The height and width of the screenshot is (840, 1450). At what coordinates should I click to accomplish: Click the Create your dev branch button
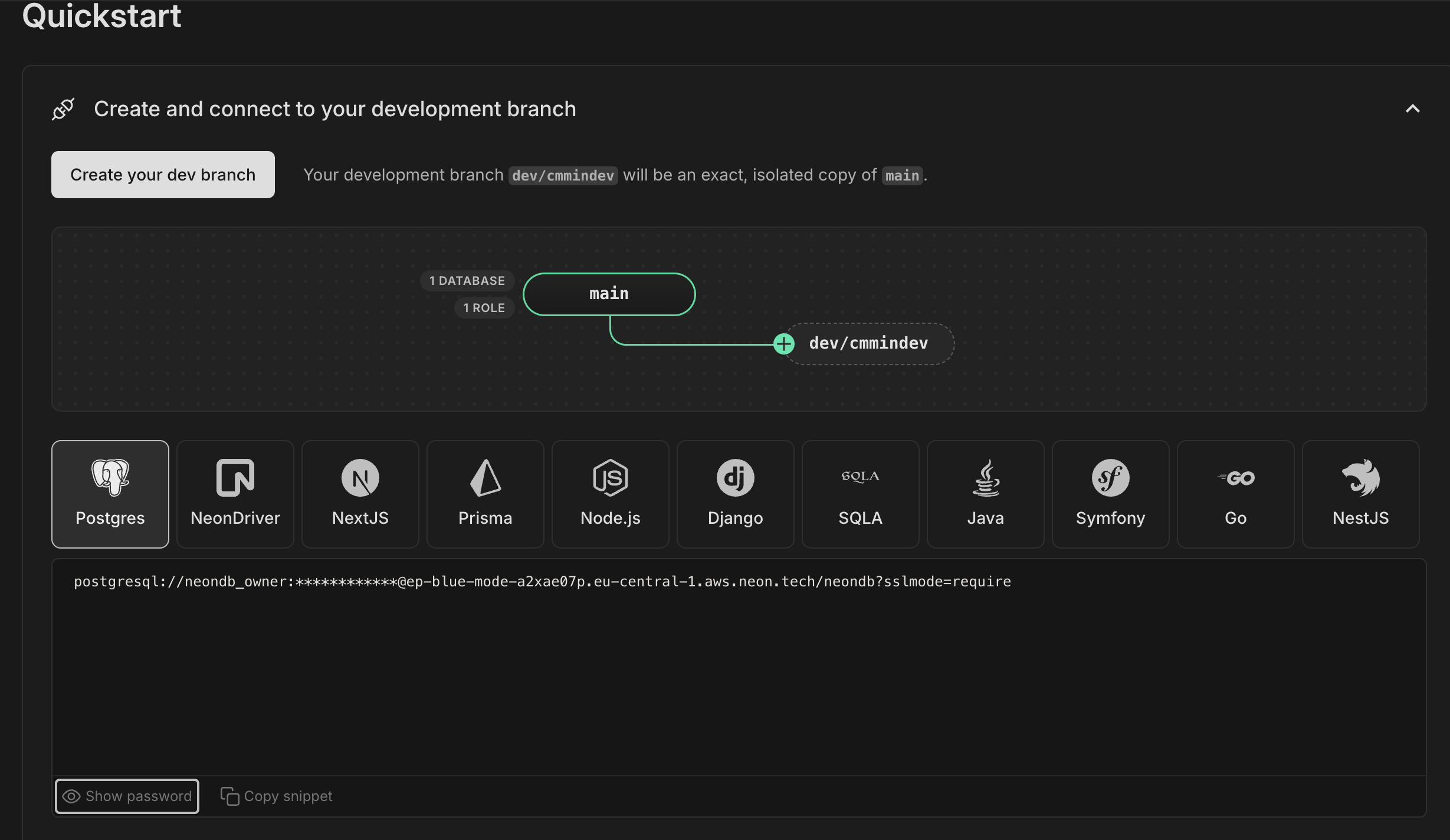[163, 174]
